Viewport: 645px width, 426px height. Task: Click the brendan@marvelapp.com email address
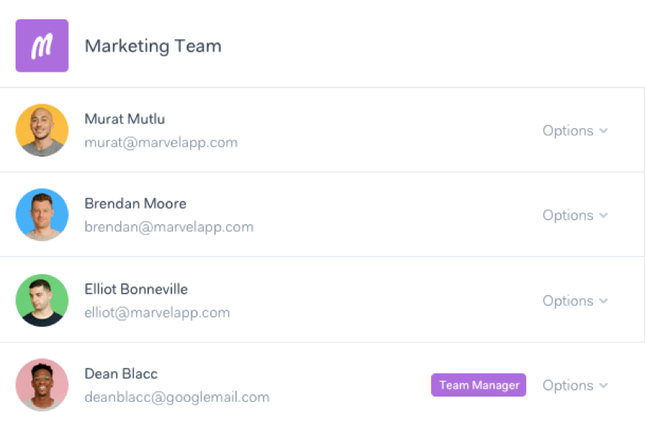[x=169, y=227]
